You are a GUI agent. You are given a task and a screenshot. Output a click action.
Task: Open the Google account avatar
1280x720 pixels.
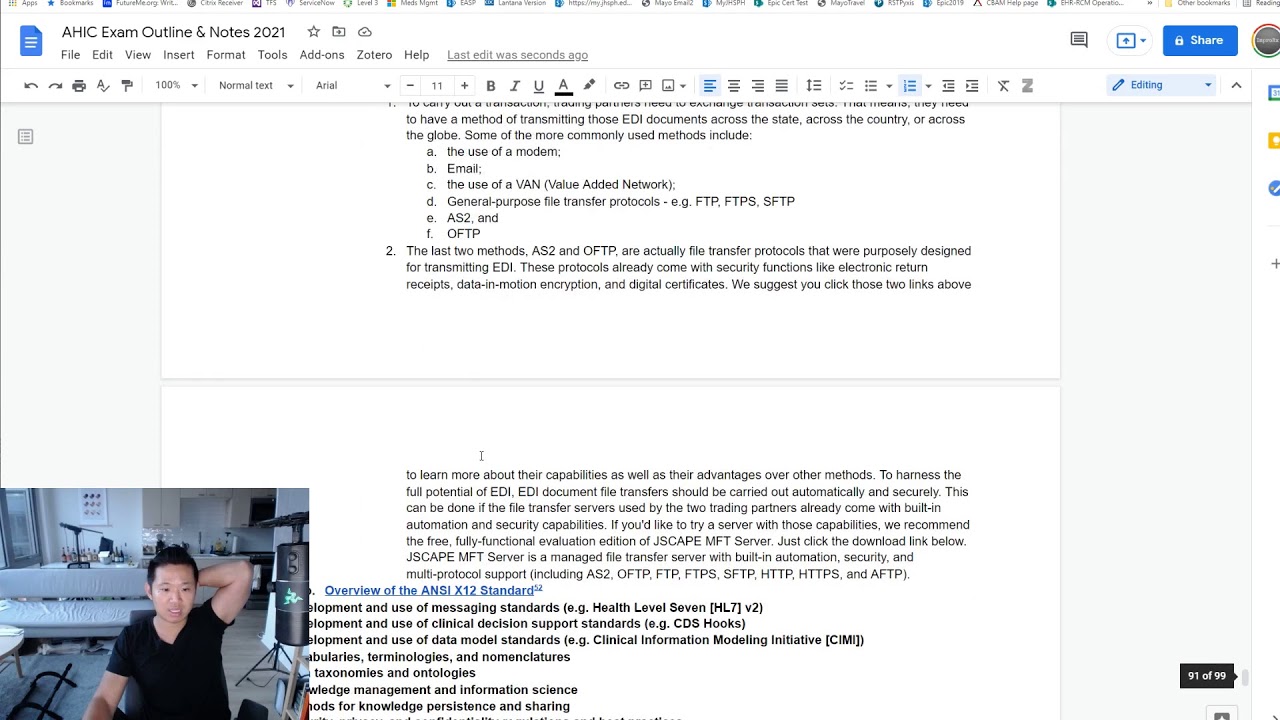1266,41
